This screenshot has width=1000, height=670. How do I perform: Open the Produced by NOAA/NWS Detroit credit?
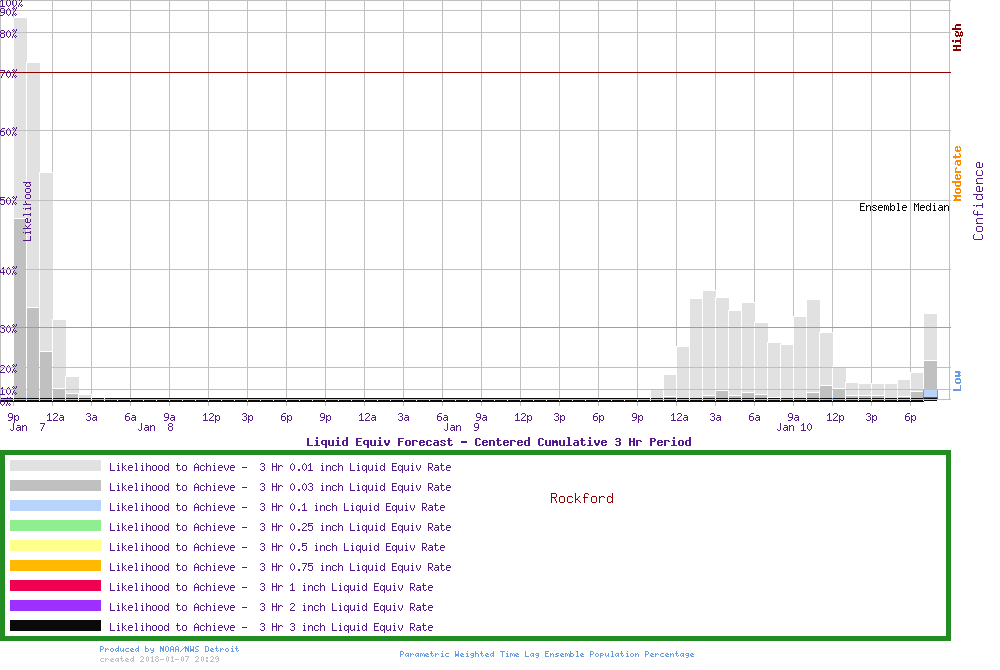pos(169,649)
